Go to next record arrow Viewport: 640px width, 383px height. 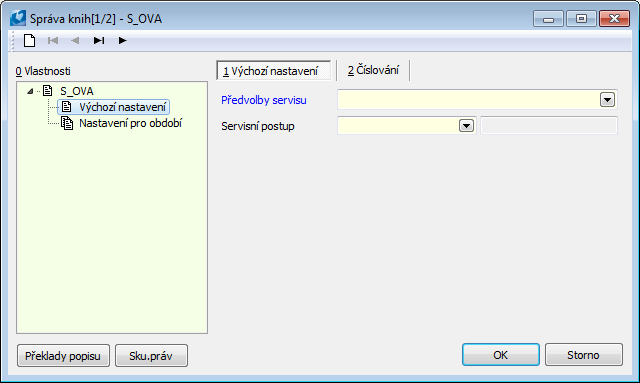[122, 40]
